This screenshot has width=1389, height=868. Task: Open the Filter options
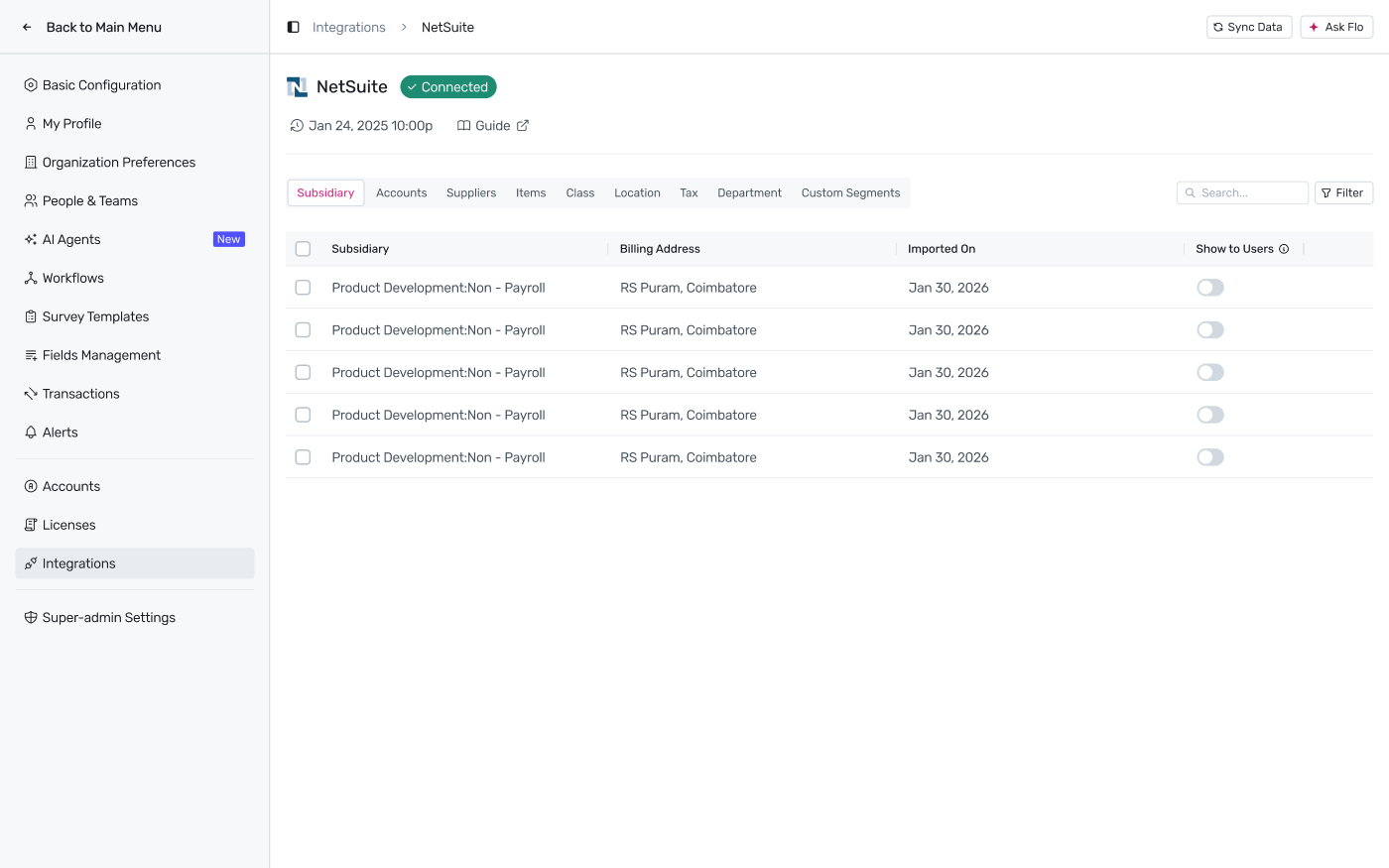coord(1343,192)
